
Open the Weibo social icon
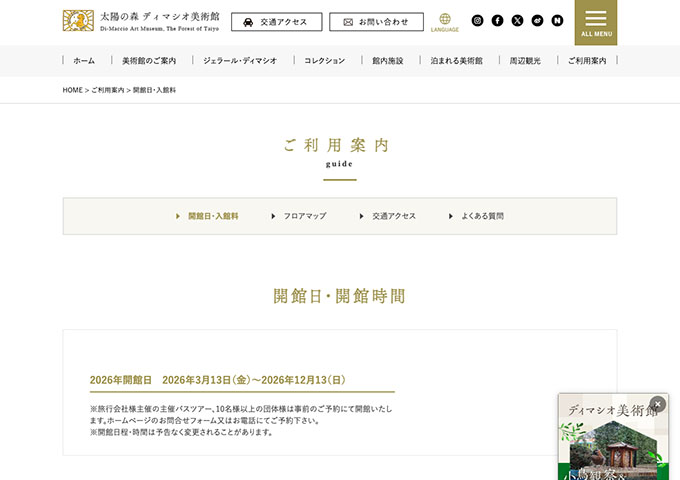click(537, 20)
